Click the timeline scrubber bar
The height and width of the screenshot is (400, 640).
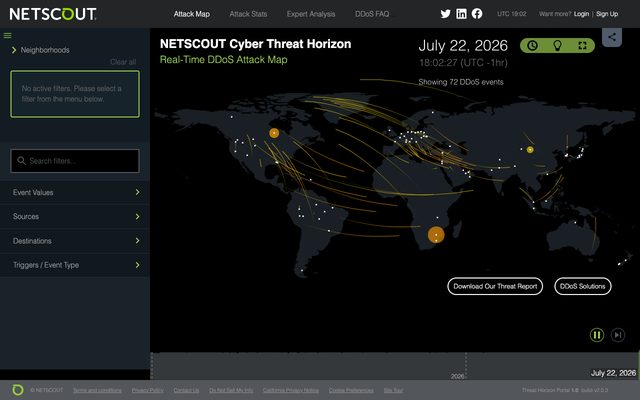[x=395, y=366]
